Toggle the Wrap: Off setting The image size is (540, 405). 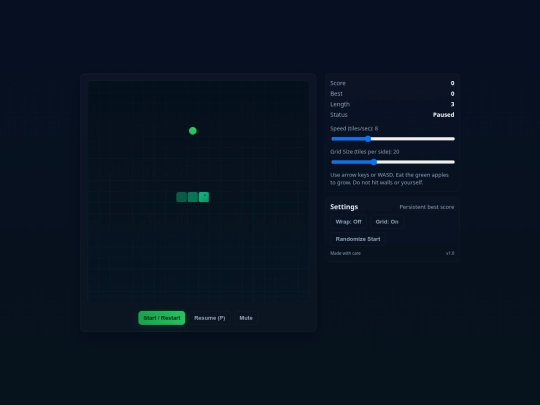(x=348, y=222)
